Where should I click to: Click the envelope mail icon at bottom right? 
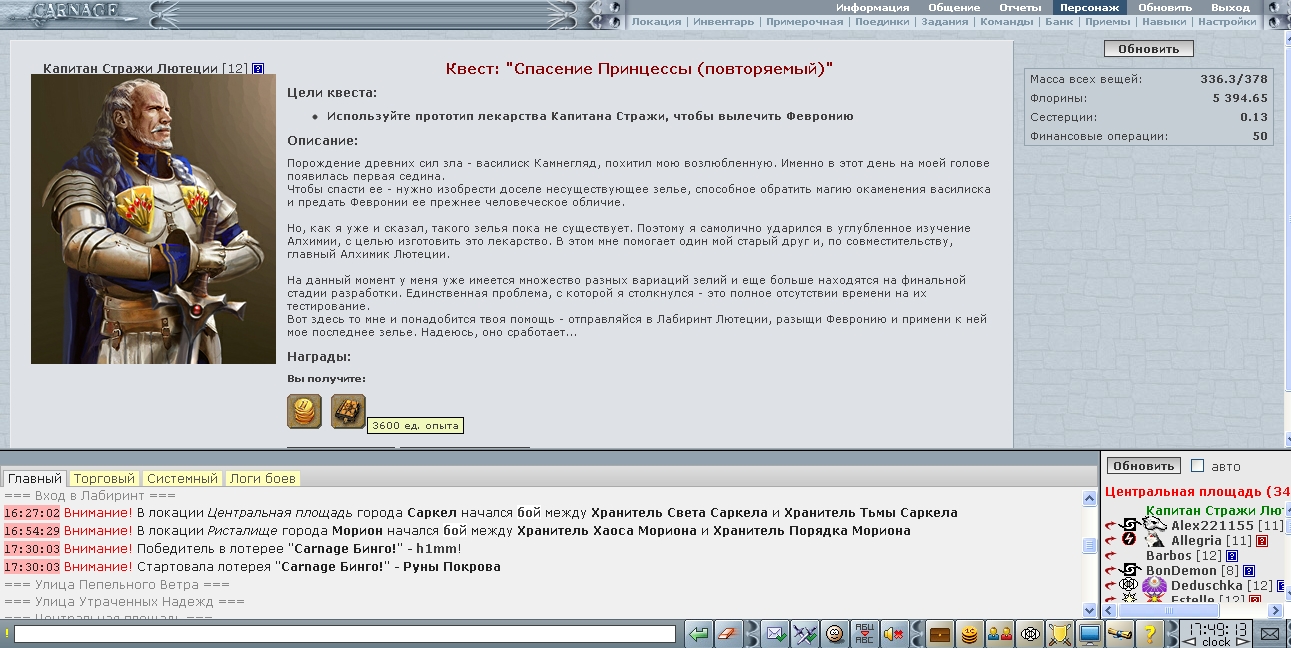click(1269, 633)
